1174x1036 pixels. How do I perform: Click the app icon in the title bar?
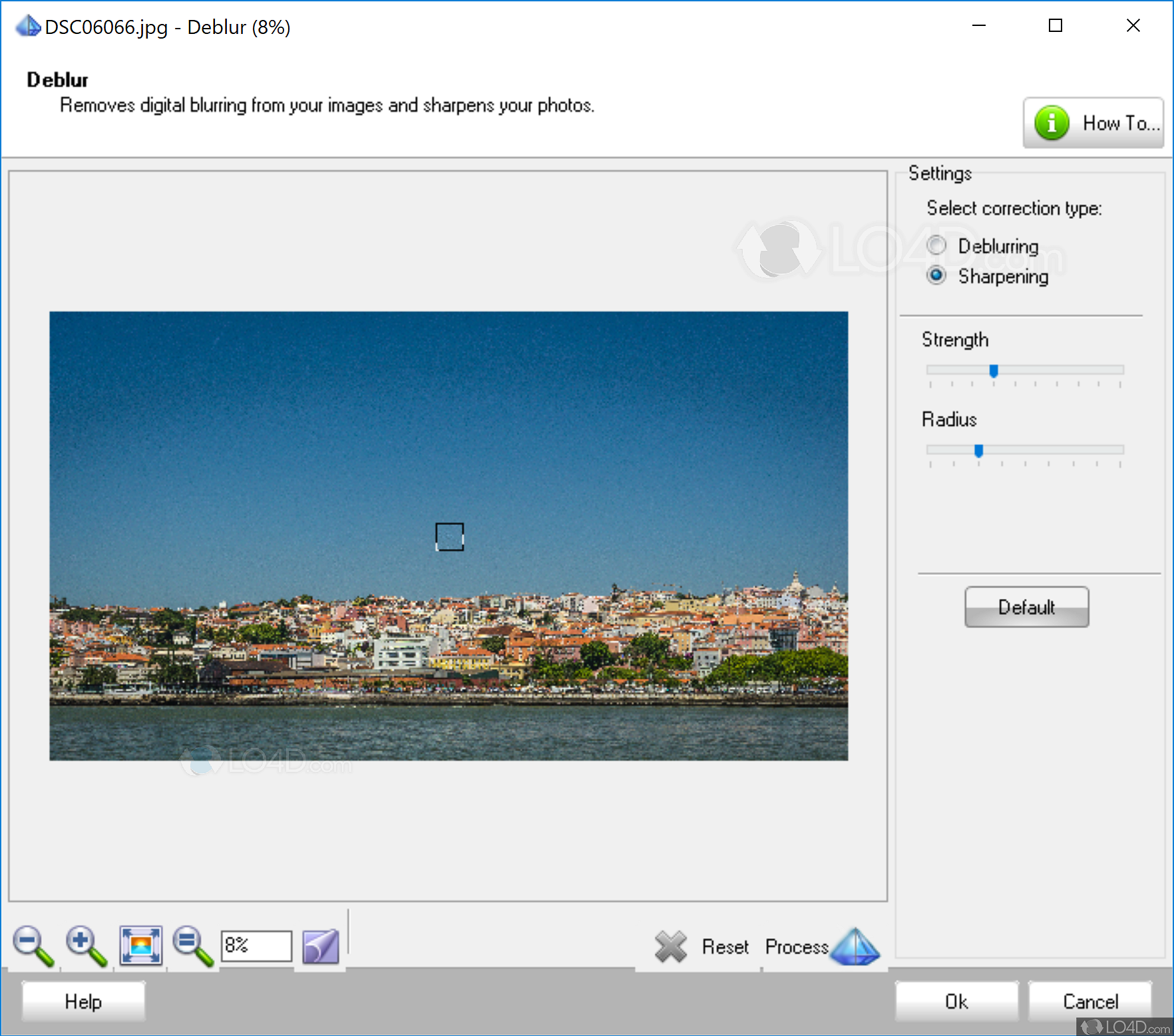click(x=27, y=26)
